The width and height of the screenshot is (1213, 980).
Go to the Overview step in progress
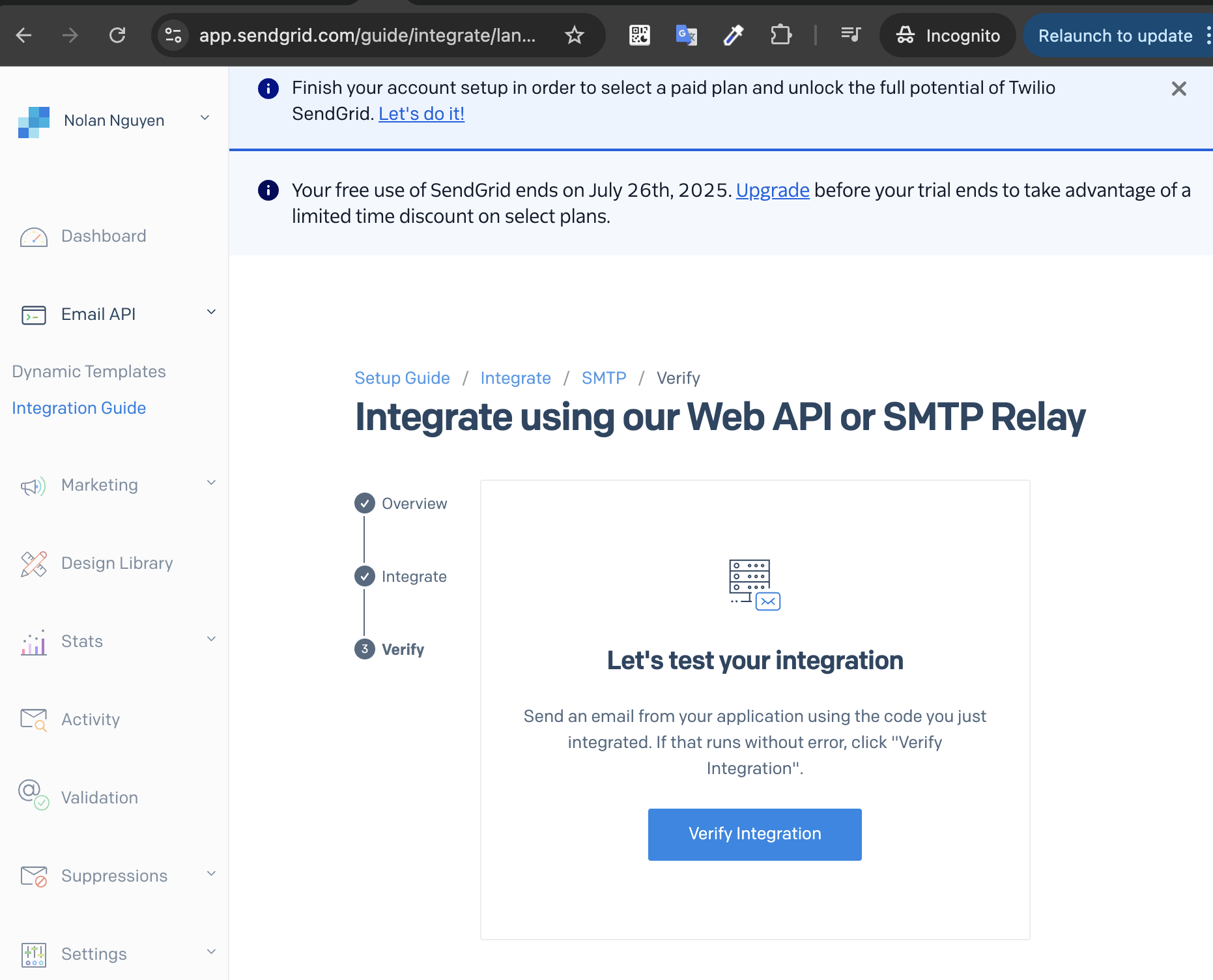coord(414,504)
